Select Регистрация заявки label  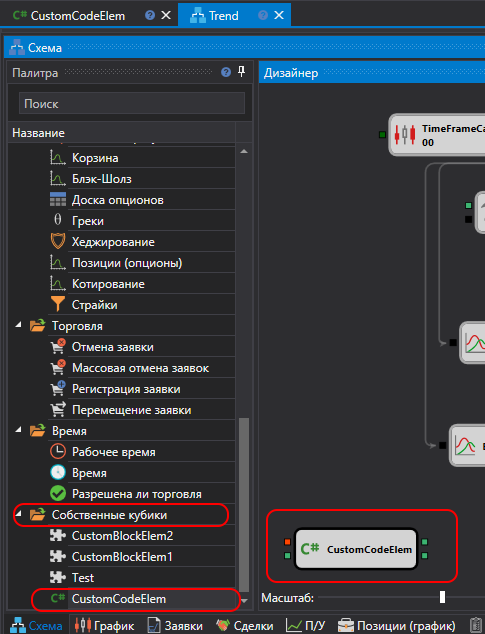(126, 389)
